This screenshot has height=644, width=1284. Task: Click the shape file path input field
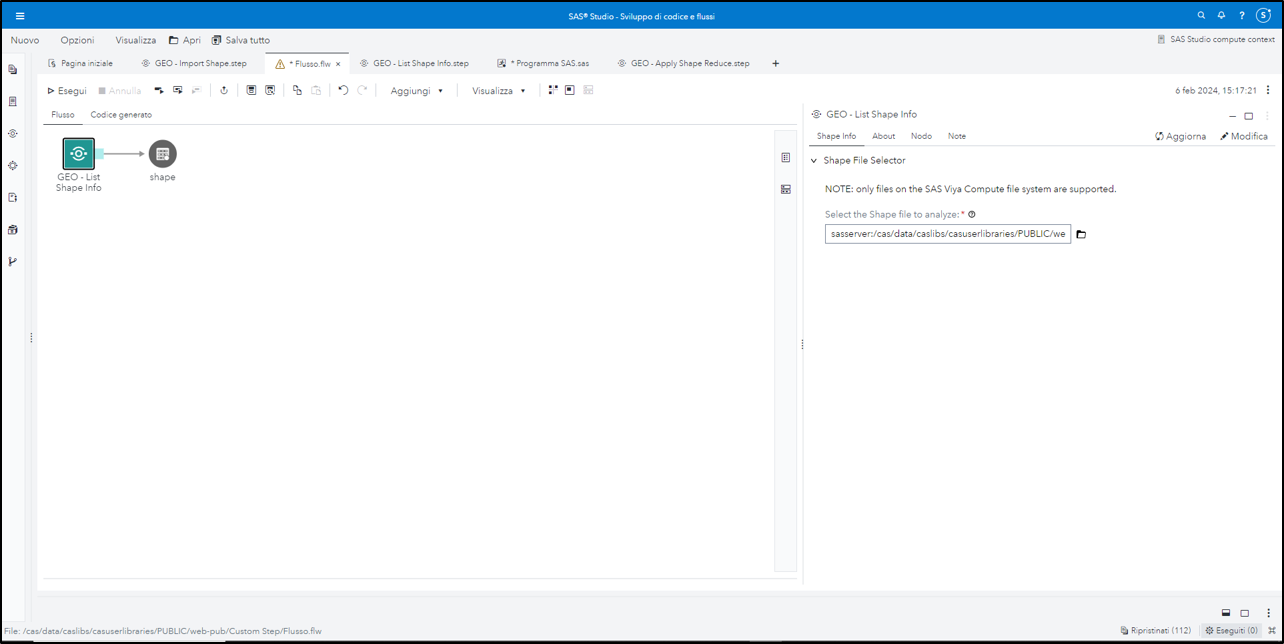tap(948, 234)
